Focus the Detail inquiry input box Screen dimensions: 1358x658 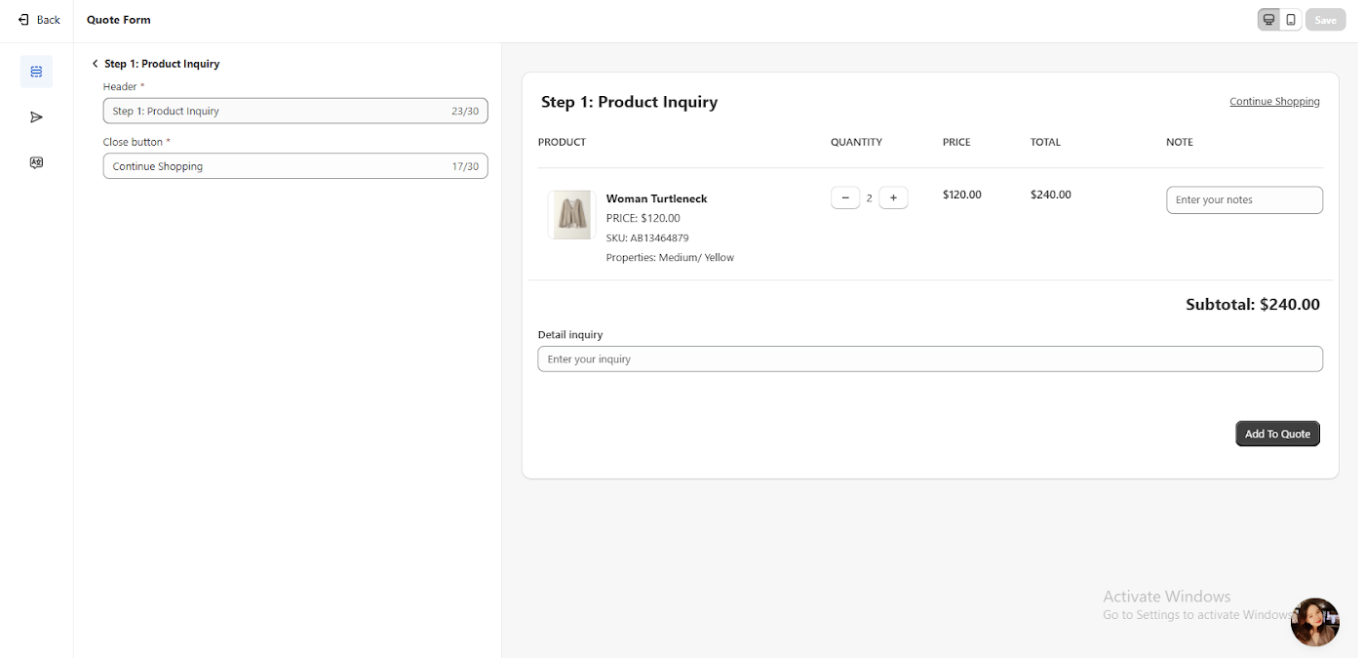click(929, 359)
